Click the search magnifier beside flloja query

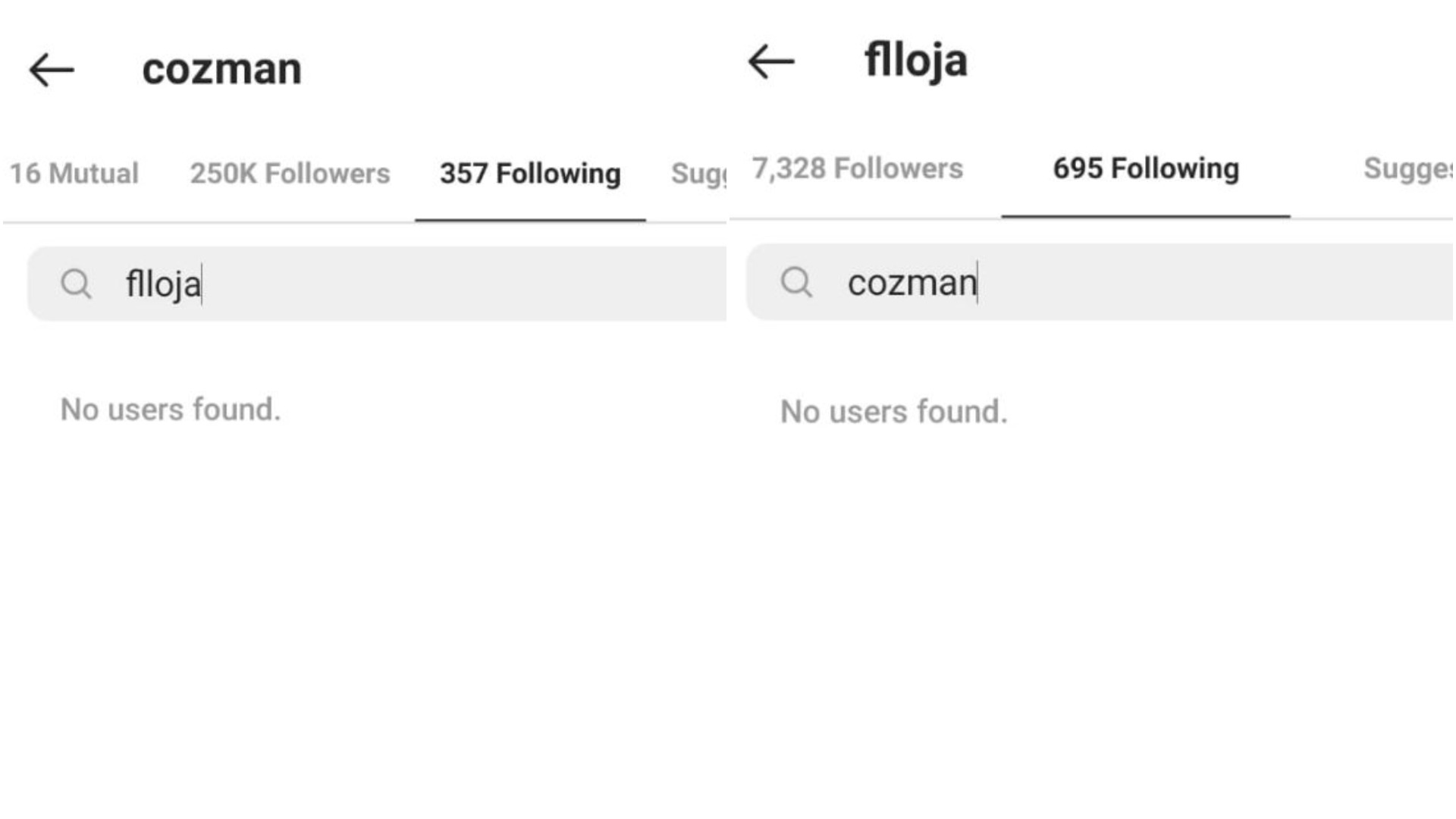point(76,284)
